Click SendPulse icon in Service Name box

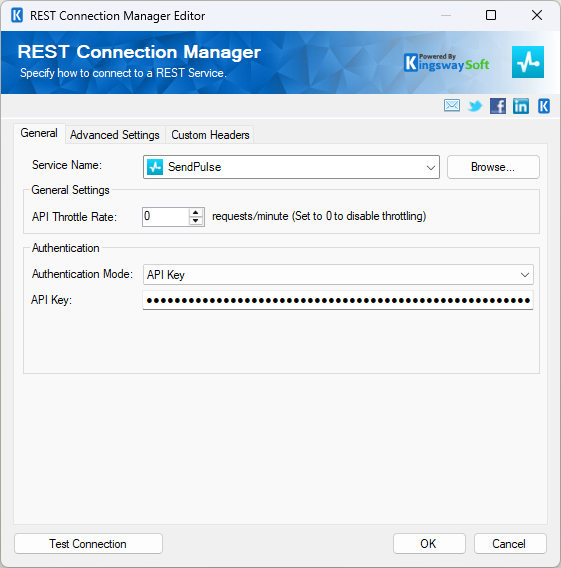[155, 167]
